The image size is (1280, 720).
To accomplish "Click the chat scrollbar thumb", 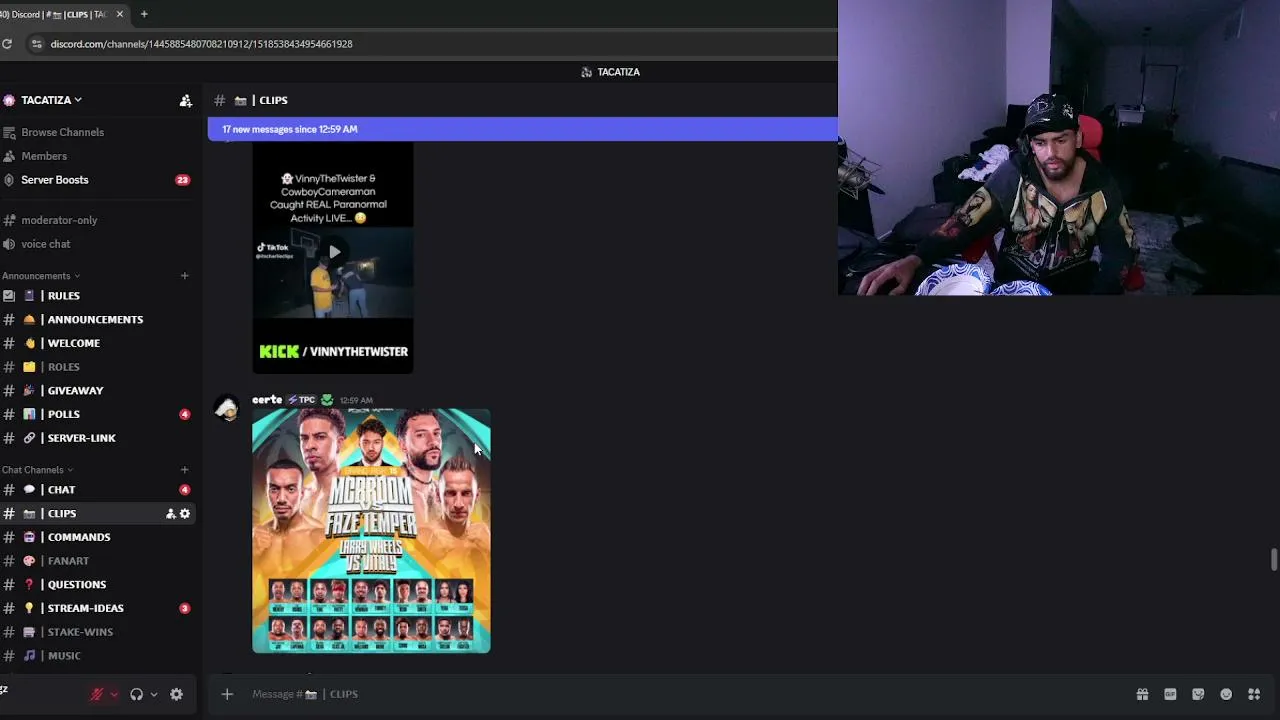I will coord(1274,560).
